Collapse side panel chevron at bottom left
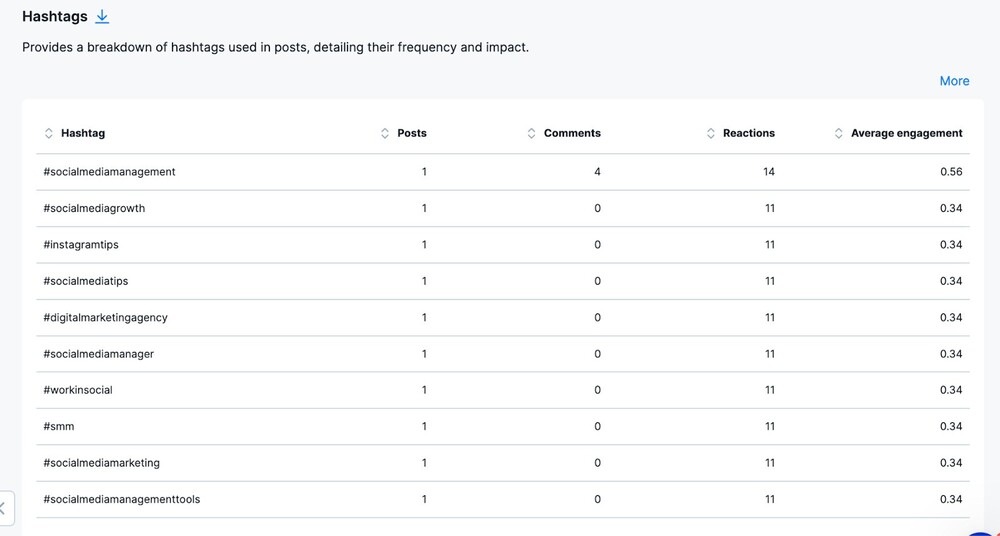This screenshot has width=1000, height=536. tap(3, 509)
